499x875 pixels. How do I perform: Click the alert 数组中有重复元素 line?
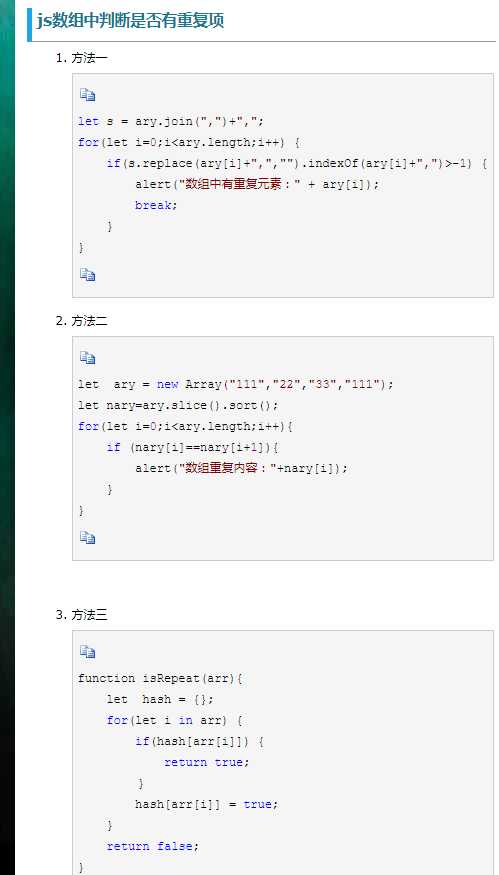(257, 184)
